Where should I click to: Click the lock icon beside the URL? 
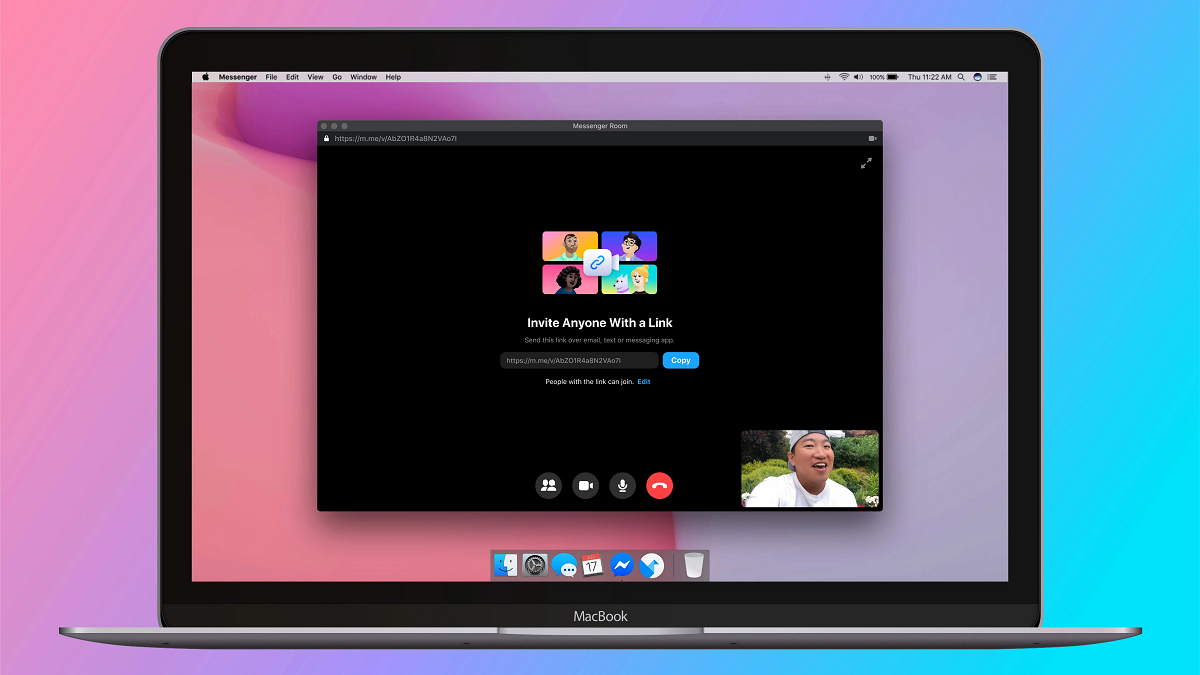(326, 138)
